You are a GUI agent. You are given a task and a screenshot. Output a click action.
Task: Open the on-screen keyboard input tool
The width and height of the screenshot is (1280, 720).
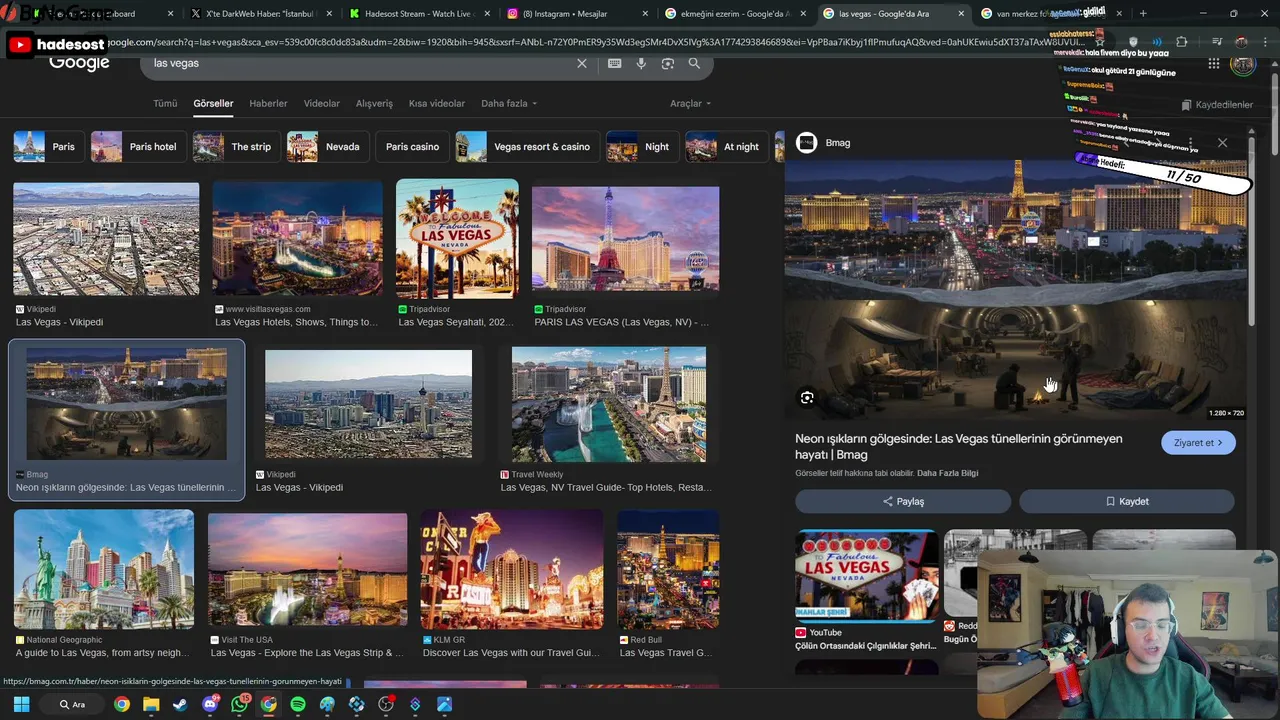[614, 63]
